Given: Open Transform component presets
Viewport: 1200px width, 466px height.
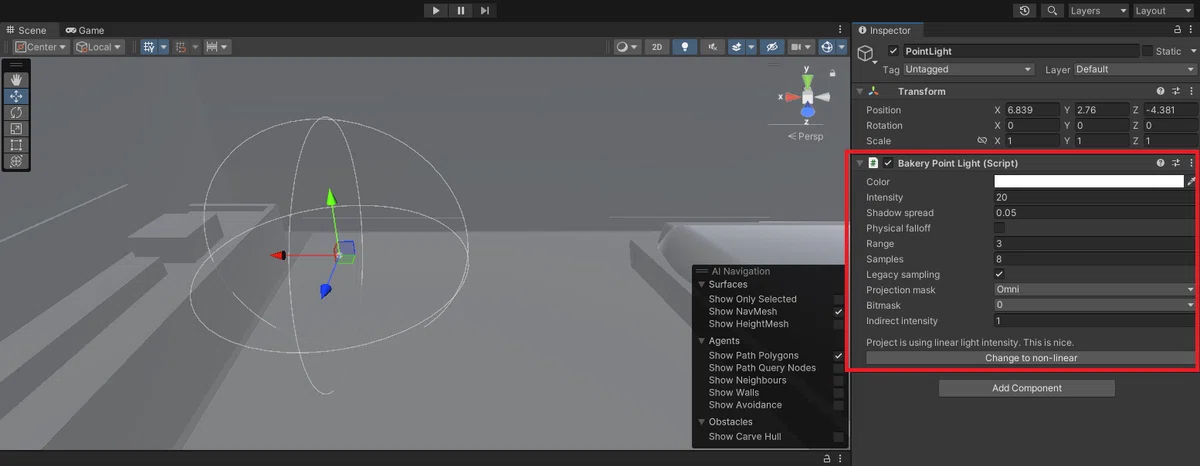Looking at the screenshot, I should (x=1176, y=91).
